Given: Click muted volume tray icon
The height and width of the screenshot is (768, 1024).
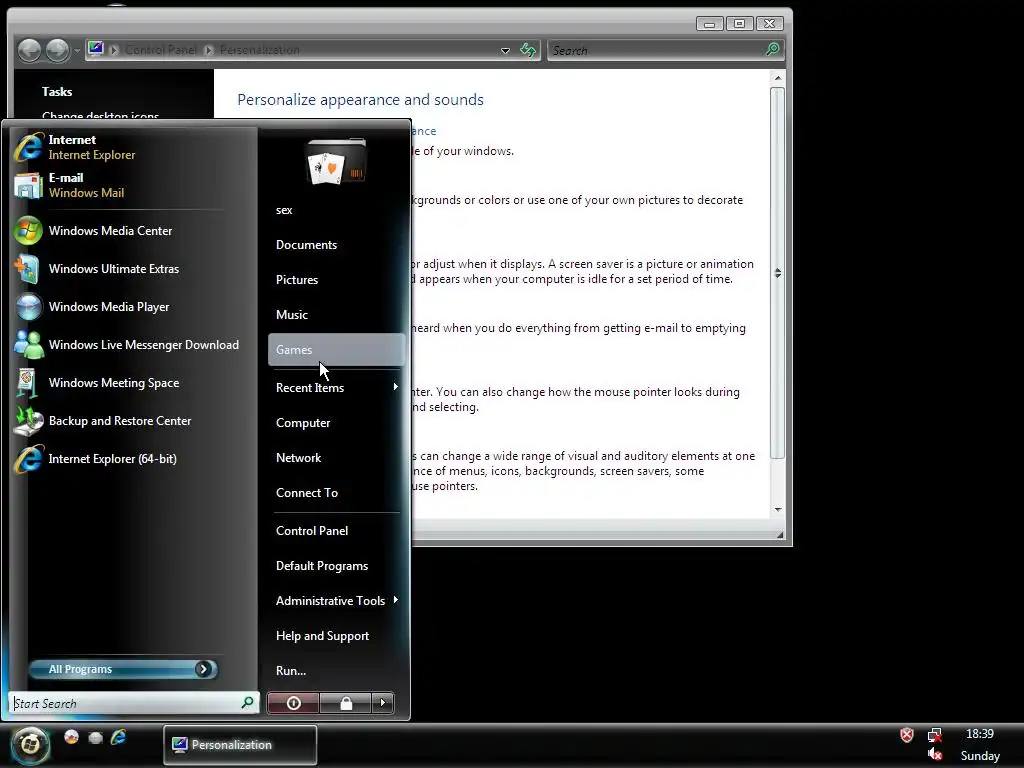Looking at the screenshot, I should tap(935, 755).
